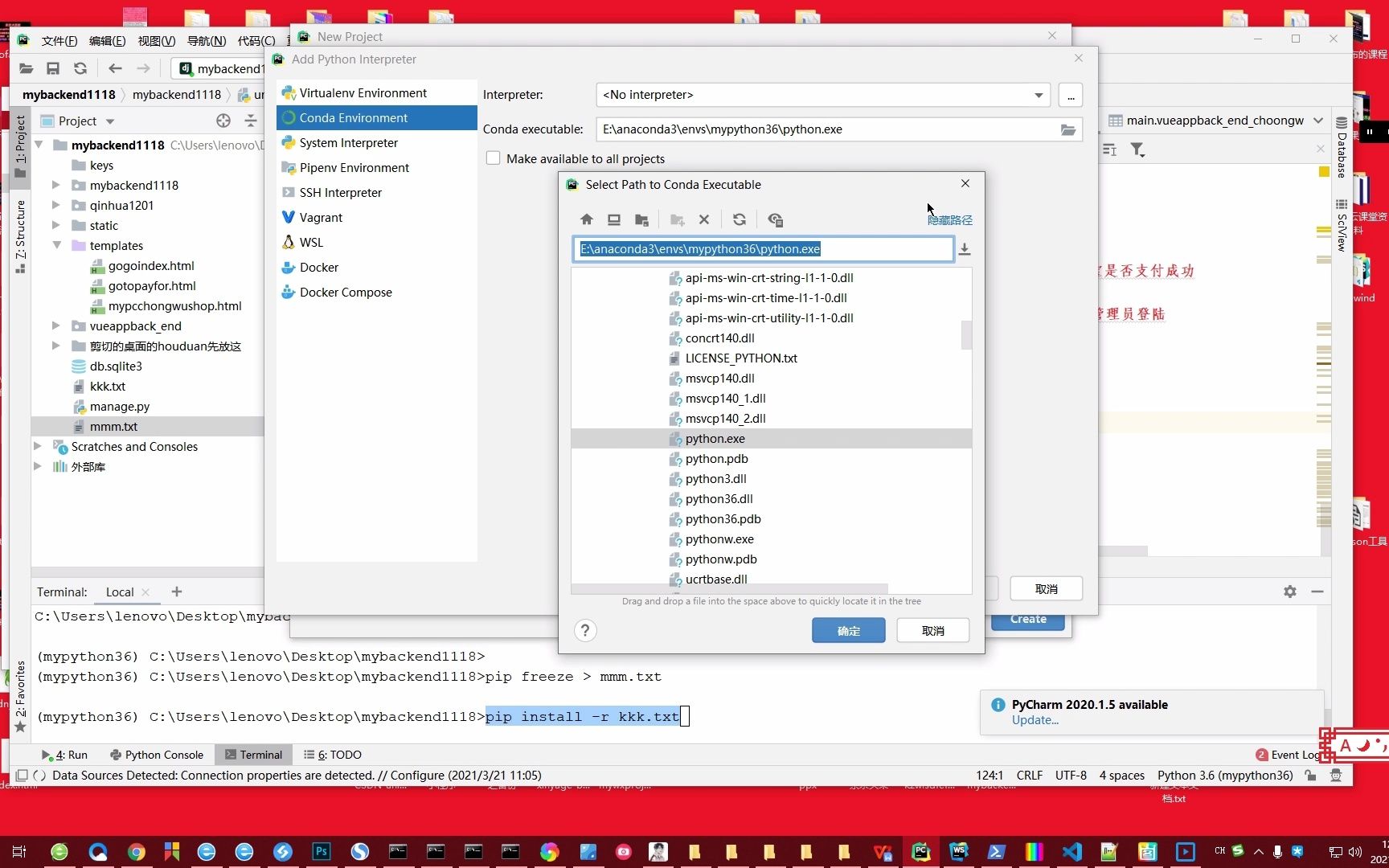Refresh the file tree in path dialog
The width and height of the screenshot is (1389, 868).
[x=740, y=219]
